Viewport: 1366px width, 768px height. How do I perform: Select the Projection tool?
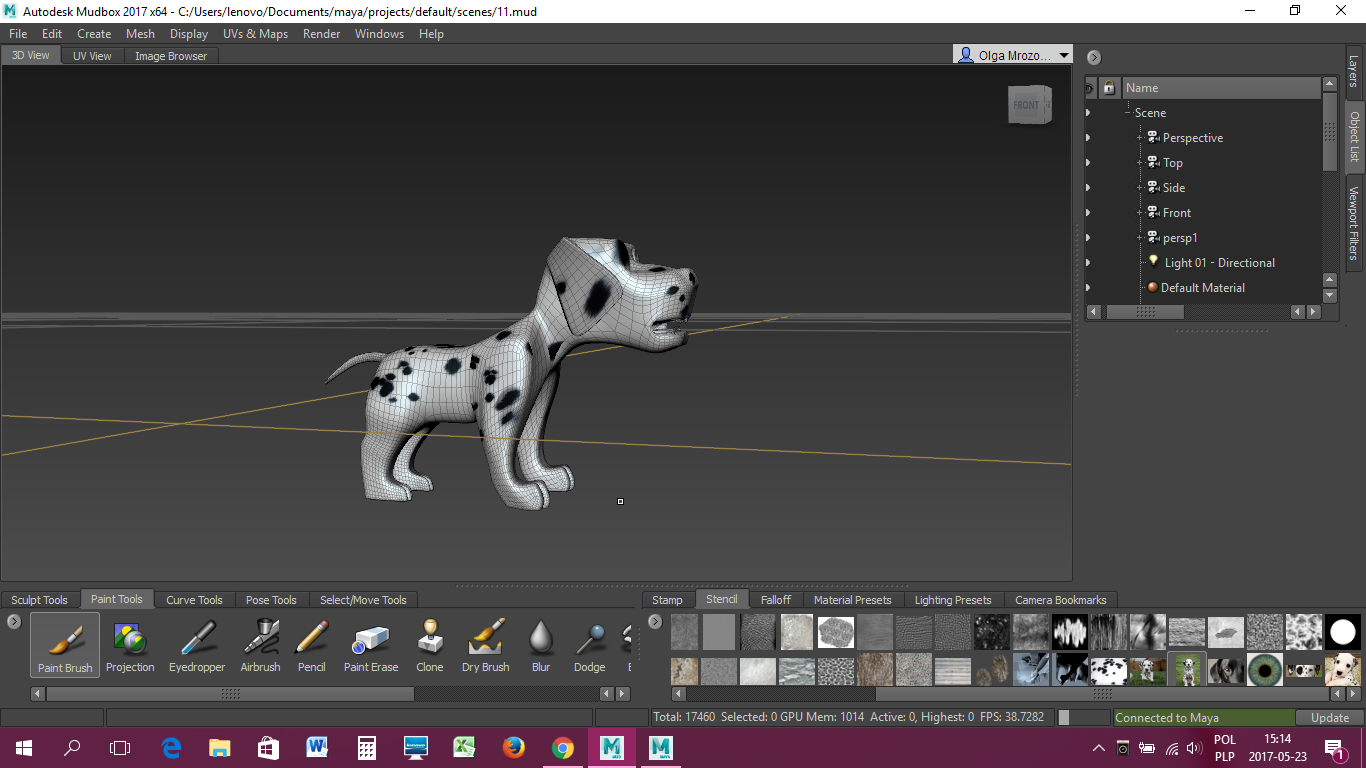click(x=130, y=644)
